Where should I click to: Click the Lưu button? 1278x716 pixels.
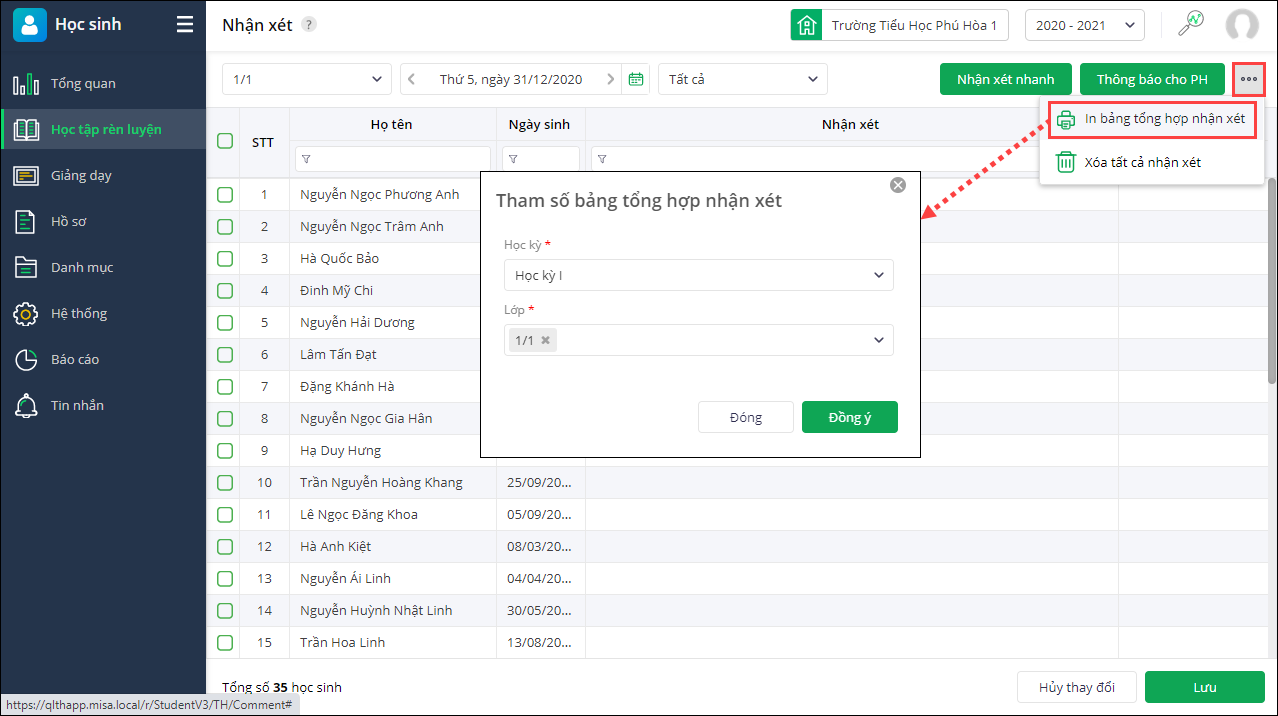(1205, 687)
